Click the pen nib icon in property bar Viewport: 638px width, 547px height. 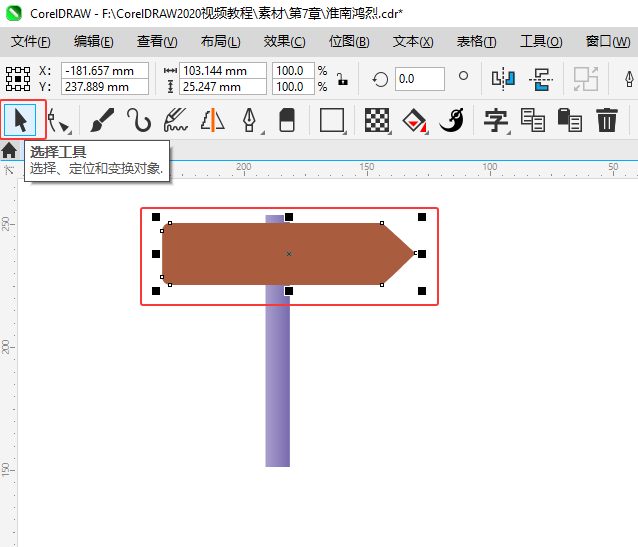629,79
